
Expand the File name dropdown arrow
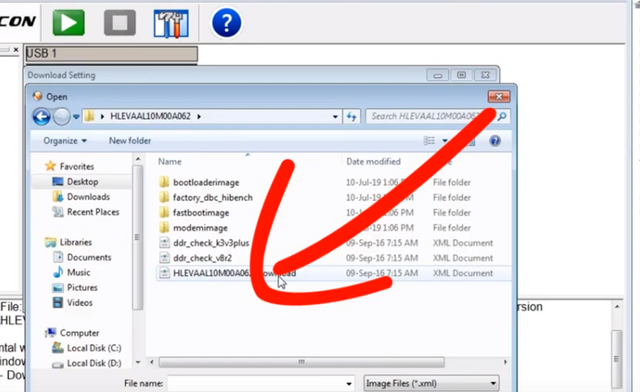click(x=349, y=383)
